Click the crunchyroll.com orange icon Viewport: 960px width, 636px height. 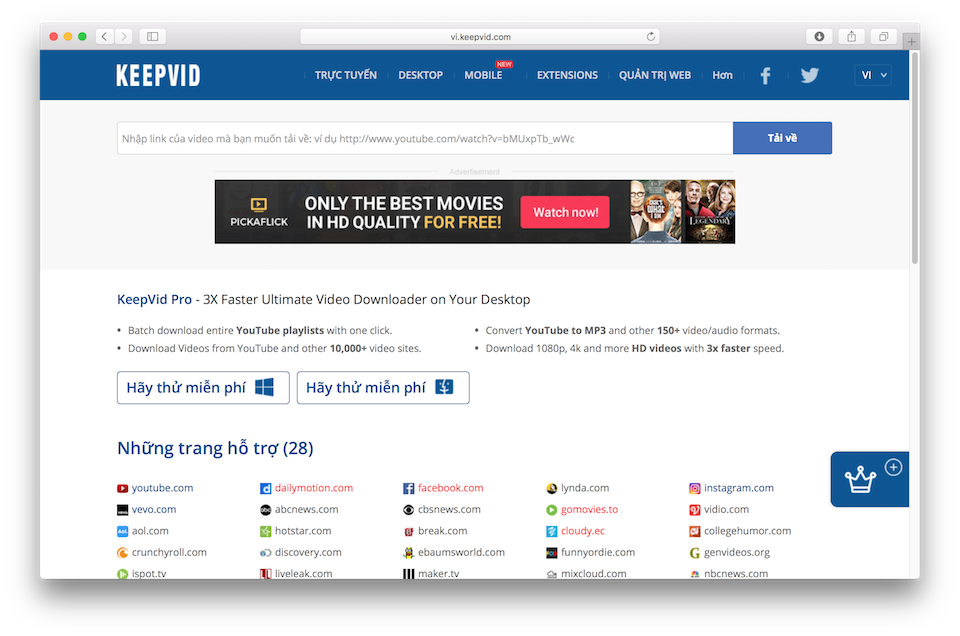[122, 553]
